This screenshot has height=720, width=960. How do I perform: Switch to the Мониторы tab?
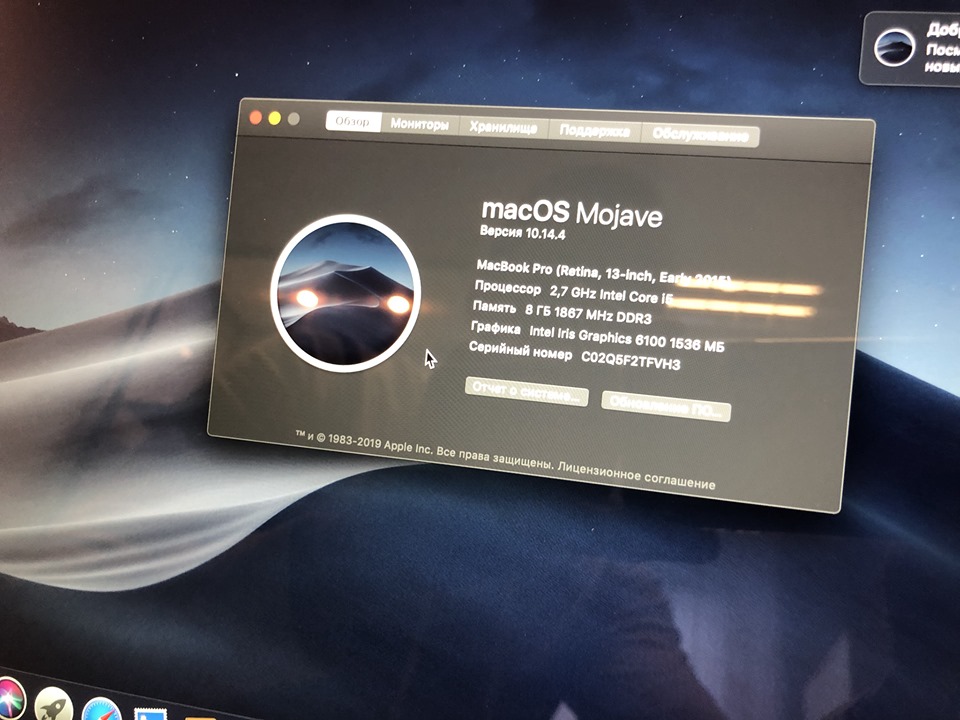point(420,124)
